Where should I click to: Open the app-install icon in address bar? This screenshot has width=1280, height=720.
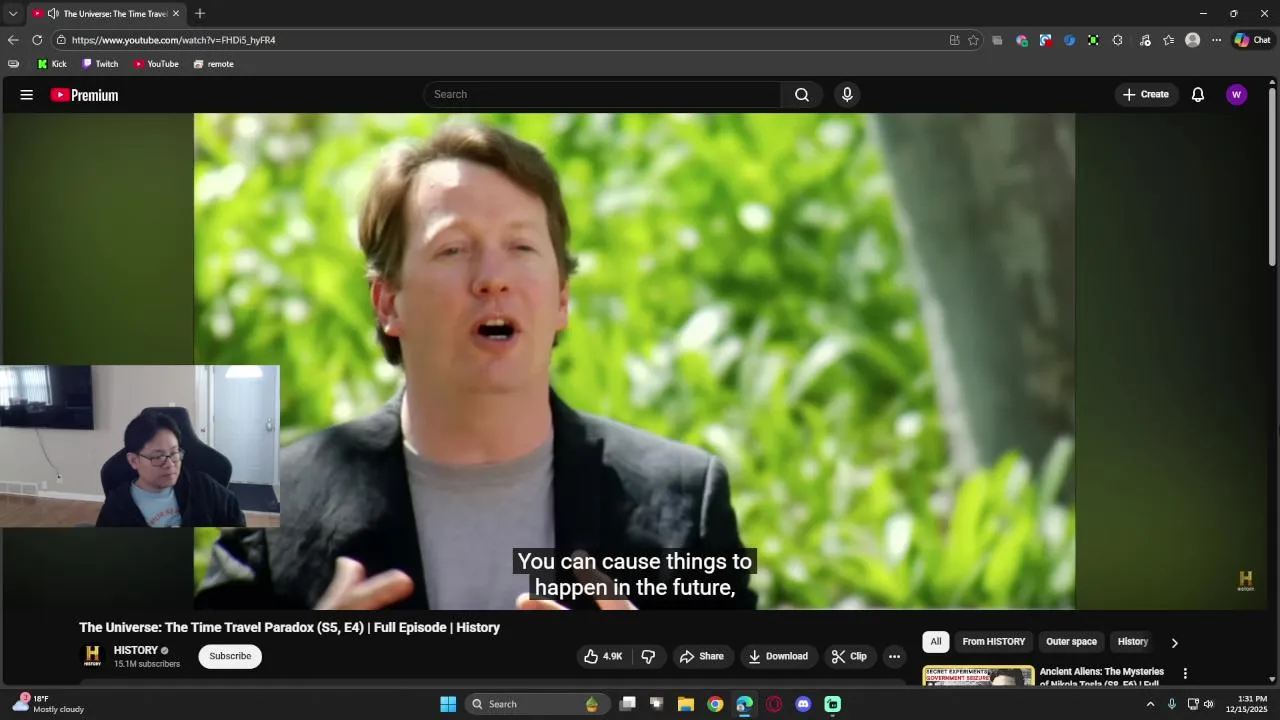coord(954,40)
